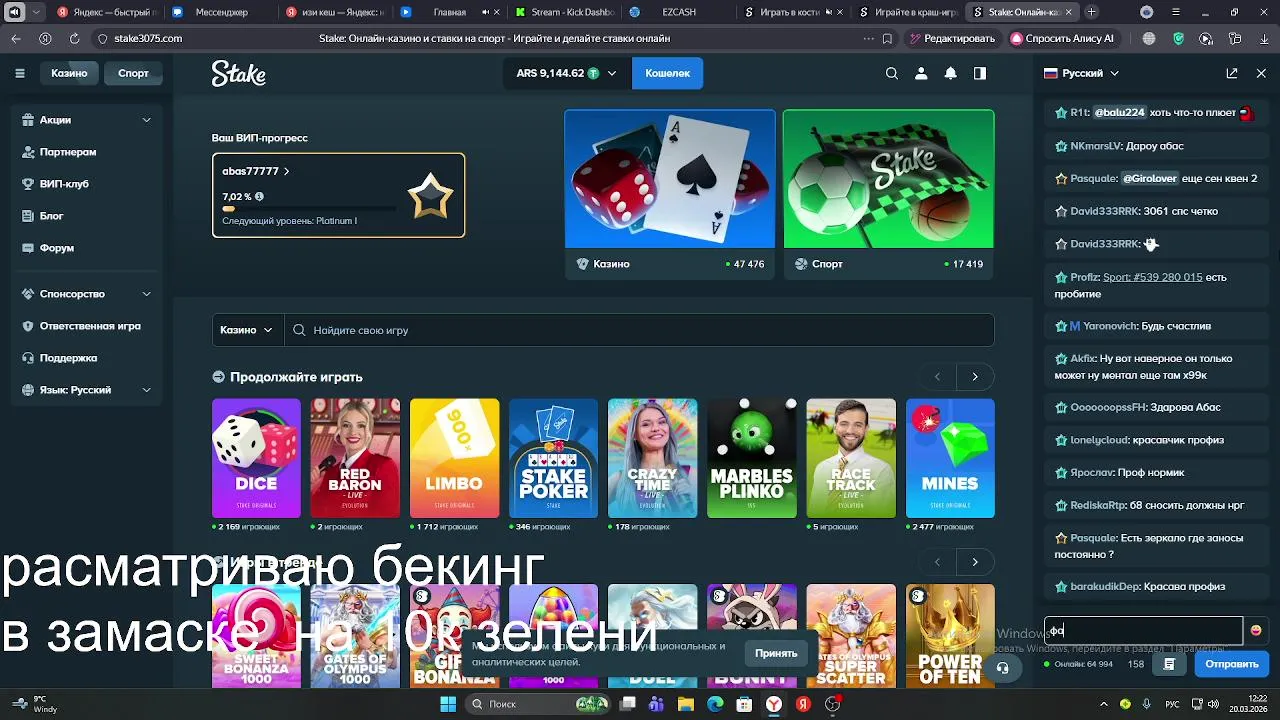
Task: Switch to Спорт tab
Action: point(133,73)
